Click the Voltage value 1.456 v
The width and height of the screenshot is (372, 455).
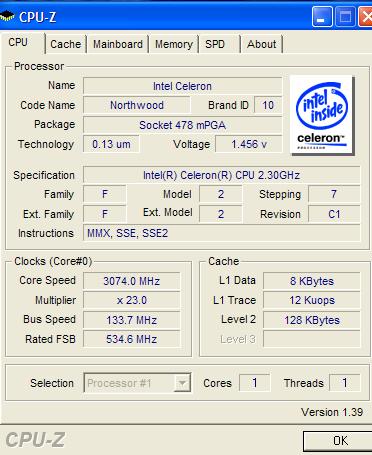[x=249, y=144]
